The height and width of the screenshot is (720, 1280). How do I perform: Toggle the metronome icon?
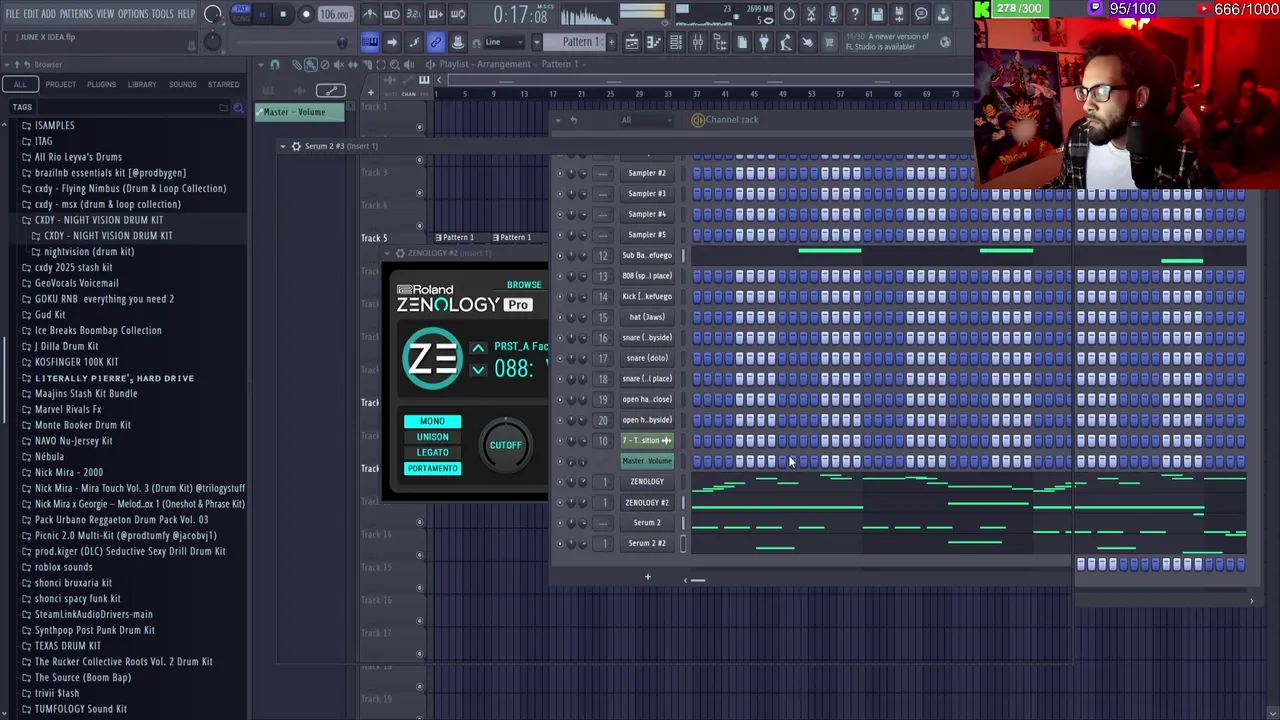[370, 14]
